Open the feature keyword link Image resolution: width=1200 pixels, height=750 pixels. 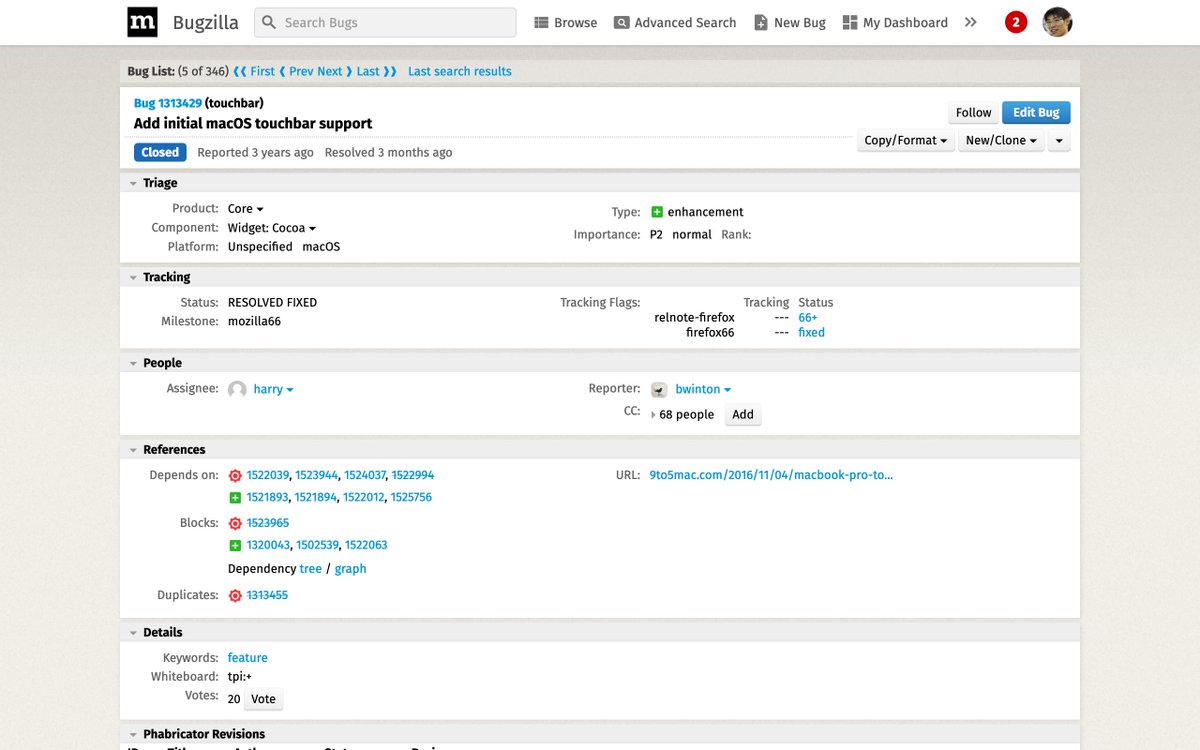(x=247, y=658)
